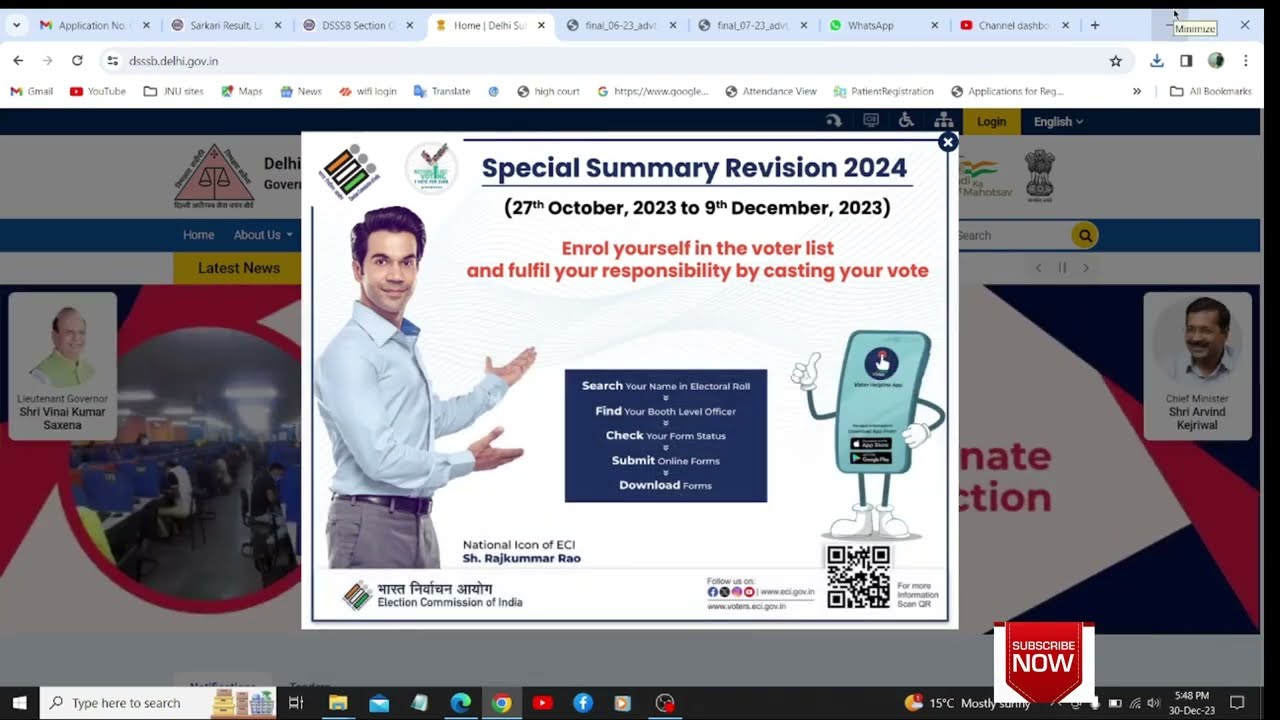Open the Applications for Reg... bookmark
This screenshot has height=720, width=1280.
click(x=1007, y=91)
